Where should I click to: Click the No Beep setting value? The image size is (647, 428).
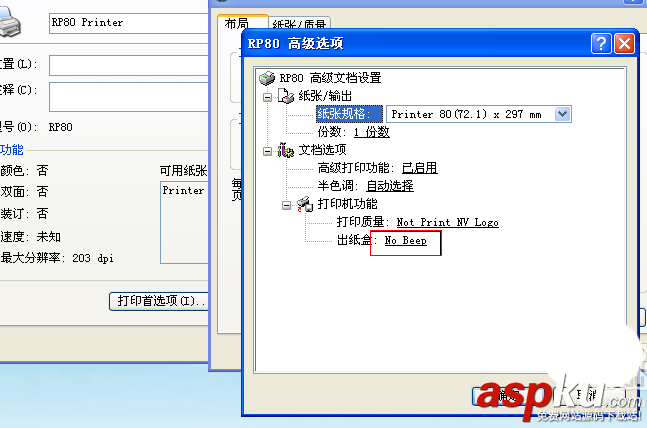coord(406,240)
